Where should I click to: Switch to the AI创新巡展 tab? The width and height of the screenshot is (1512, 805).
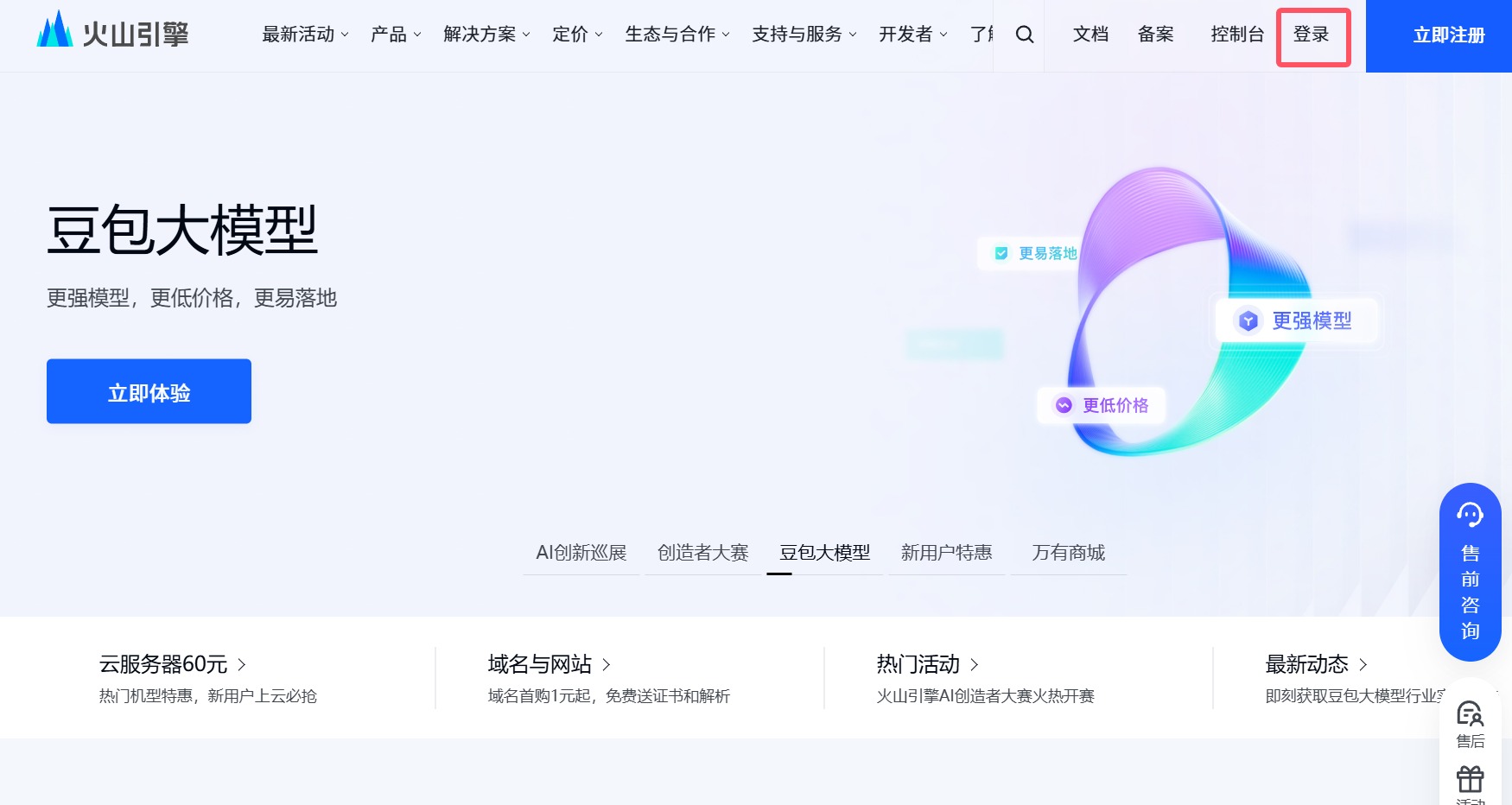click(x=581, y=553)
